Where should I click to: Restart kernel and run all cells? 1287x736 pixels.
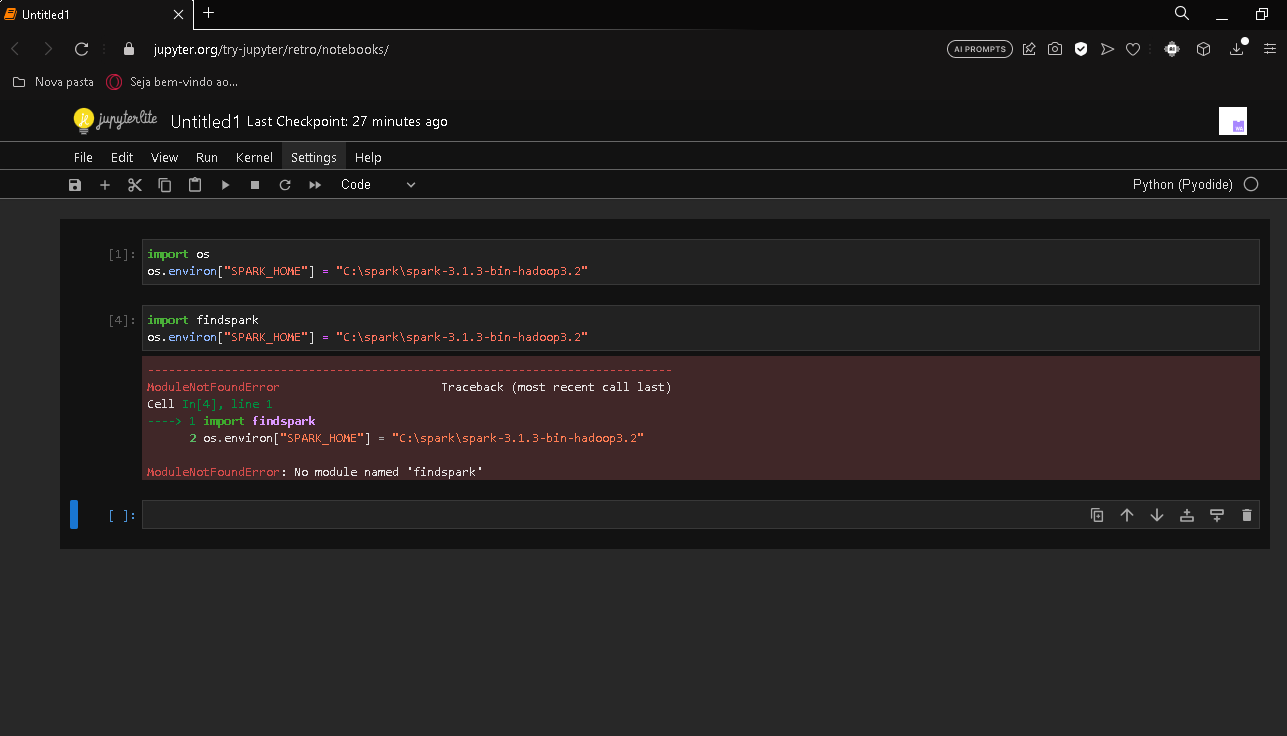pos(315,185)
